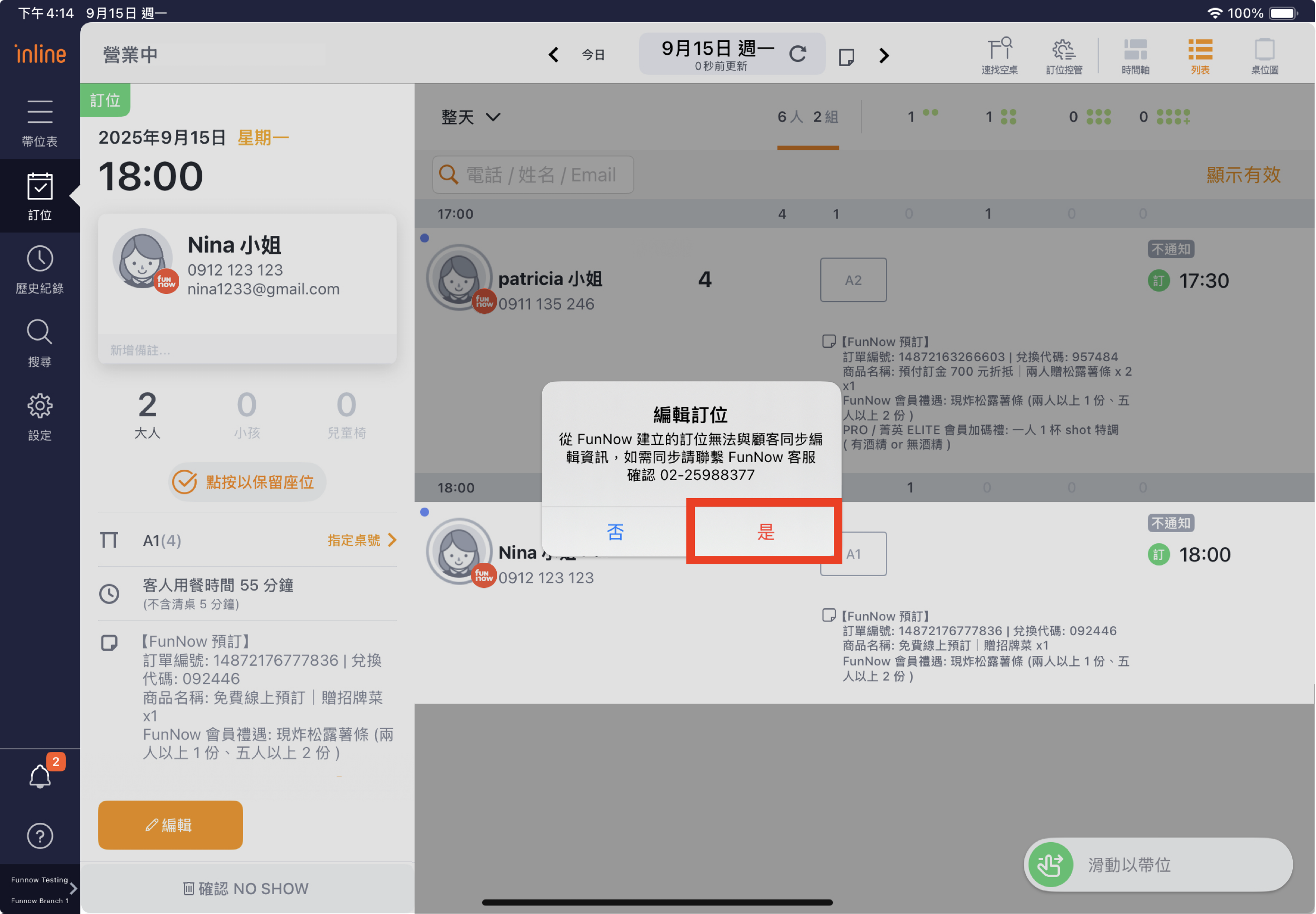Image resolution: width=1316 pixels, height=914 pixels.
Task: Open the notification bell with badge
Action: click(40, 776)
